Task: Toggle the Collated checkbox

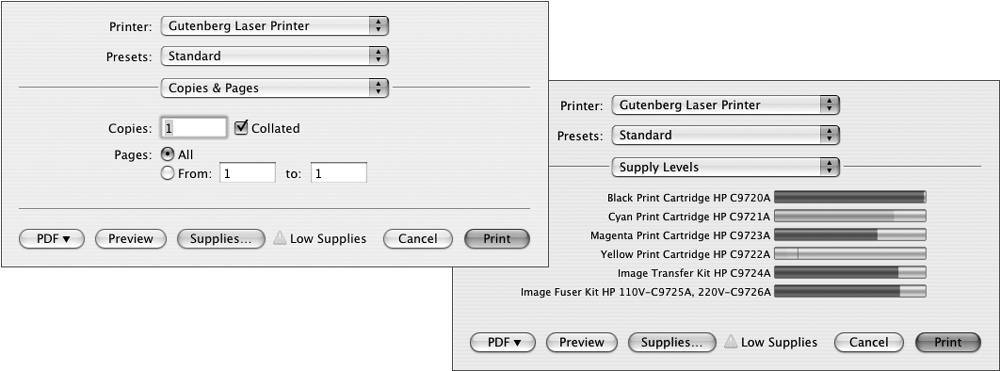Action: [241, 127]
